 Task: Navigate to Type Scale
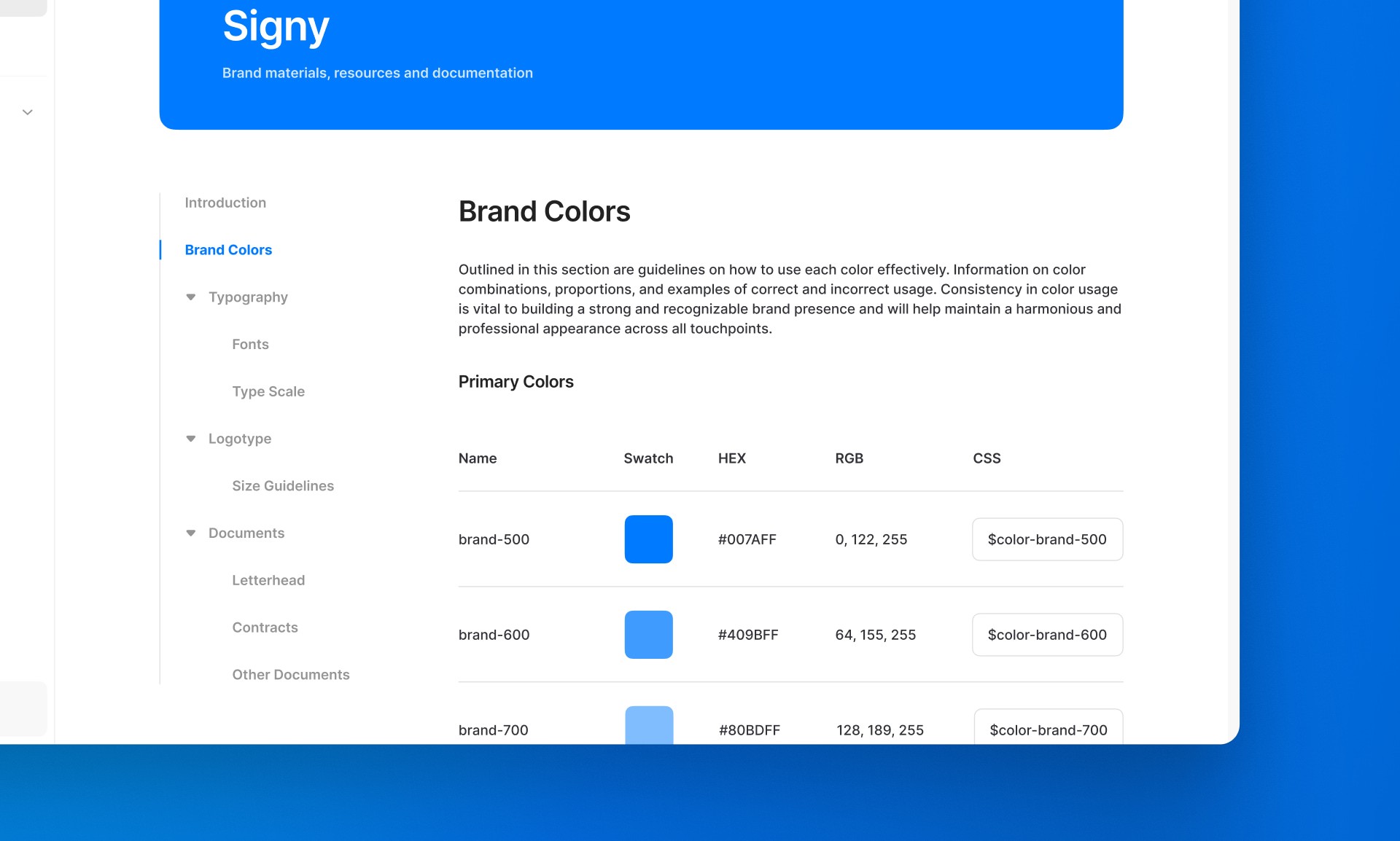(x=268, y=391)
